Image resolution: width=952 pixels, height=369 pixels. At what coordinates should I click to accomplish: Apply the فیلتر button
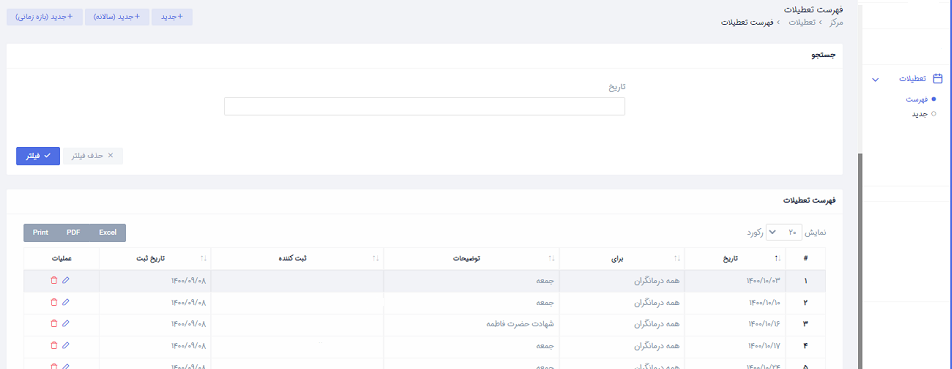point(38,156)
